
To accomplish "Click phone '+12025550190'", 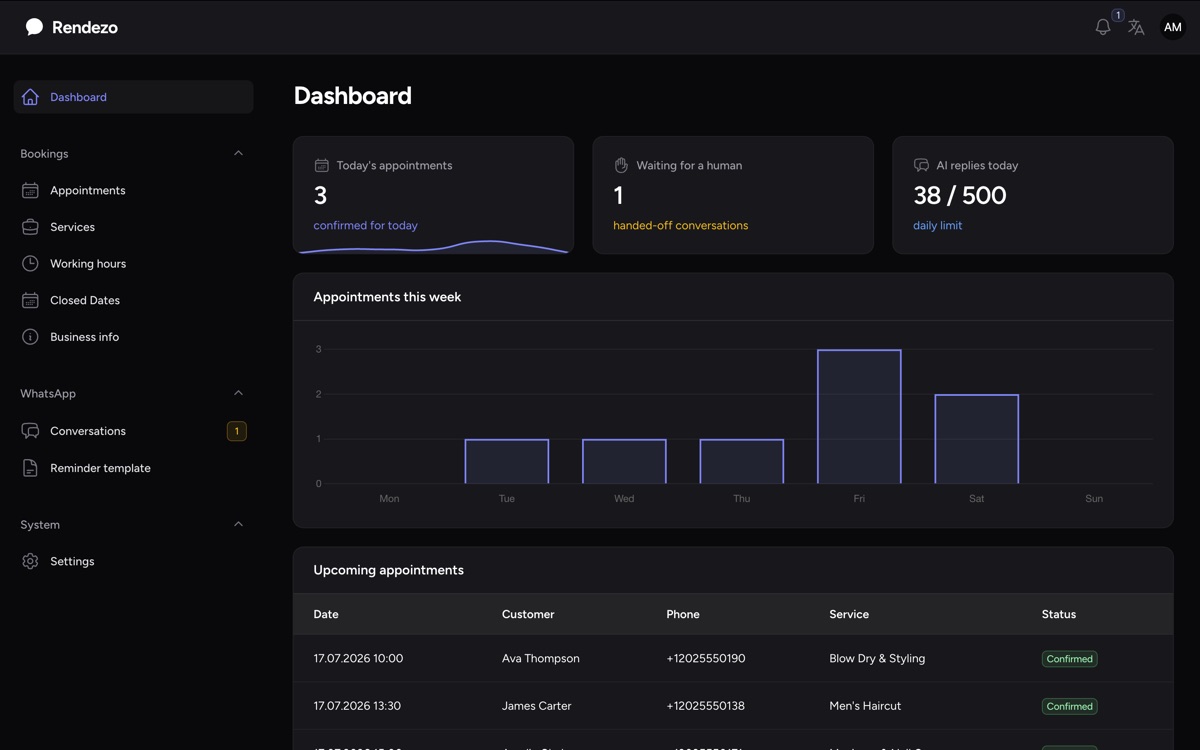I will pos(706,658).
